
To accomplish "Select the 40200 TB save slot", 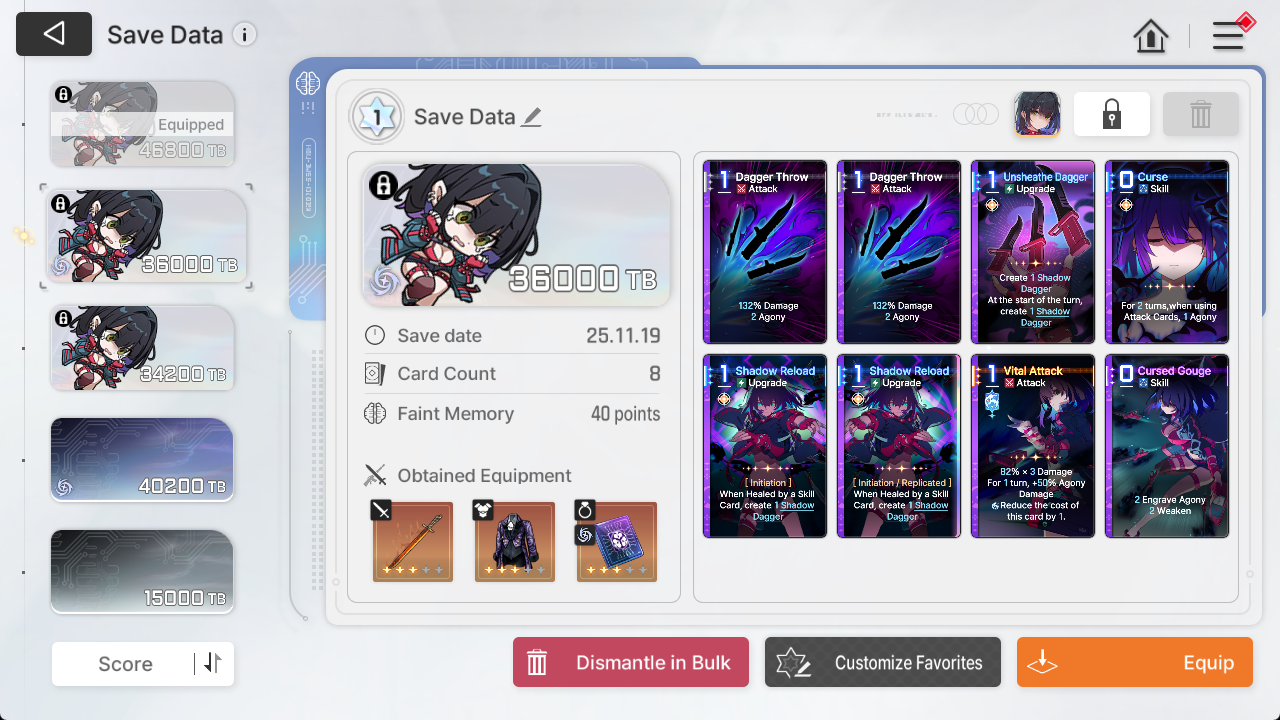I will [x=142, y=459].
